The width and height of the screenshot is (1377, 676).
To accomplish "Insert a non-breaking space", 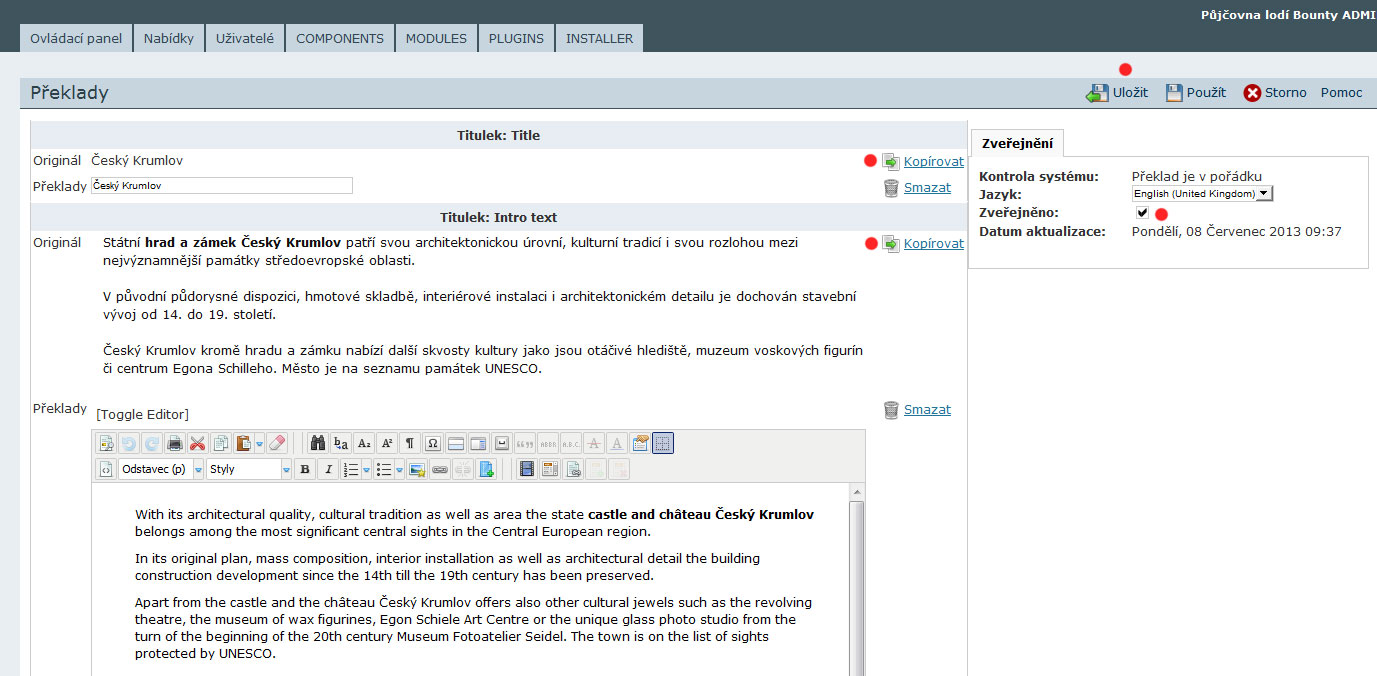I will (502, 443).
